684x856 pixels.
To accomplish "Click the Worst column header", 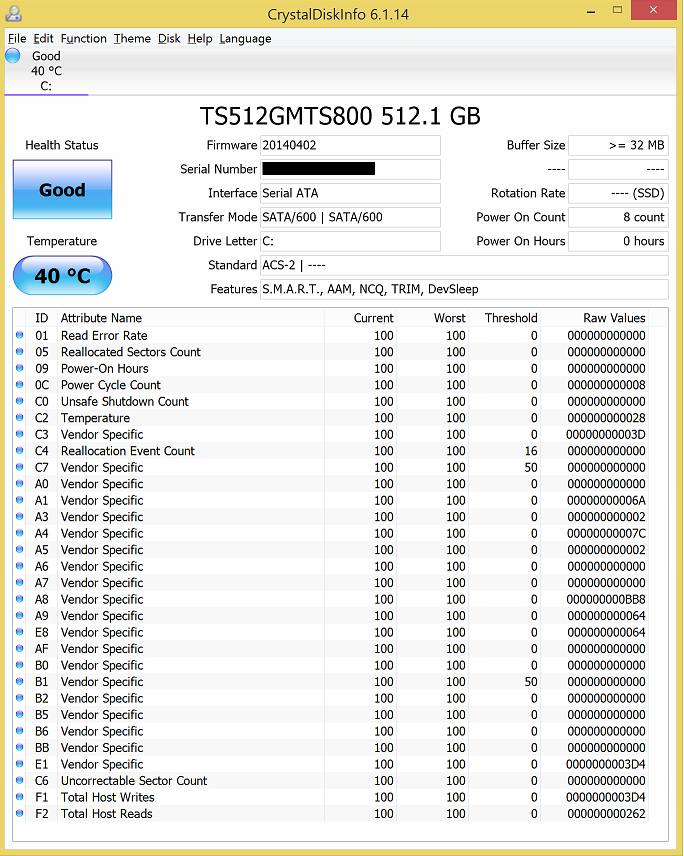I will point(432,318).
